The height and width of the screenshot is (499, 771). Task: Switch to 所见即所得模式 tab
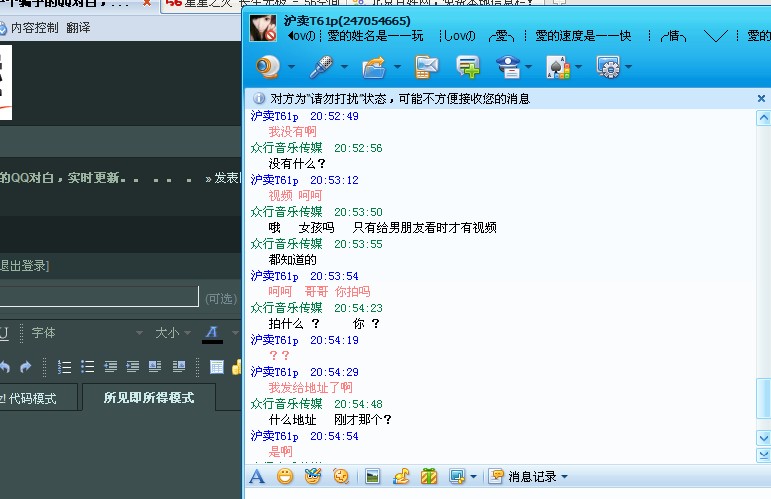pos(149,397)
